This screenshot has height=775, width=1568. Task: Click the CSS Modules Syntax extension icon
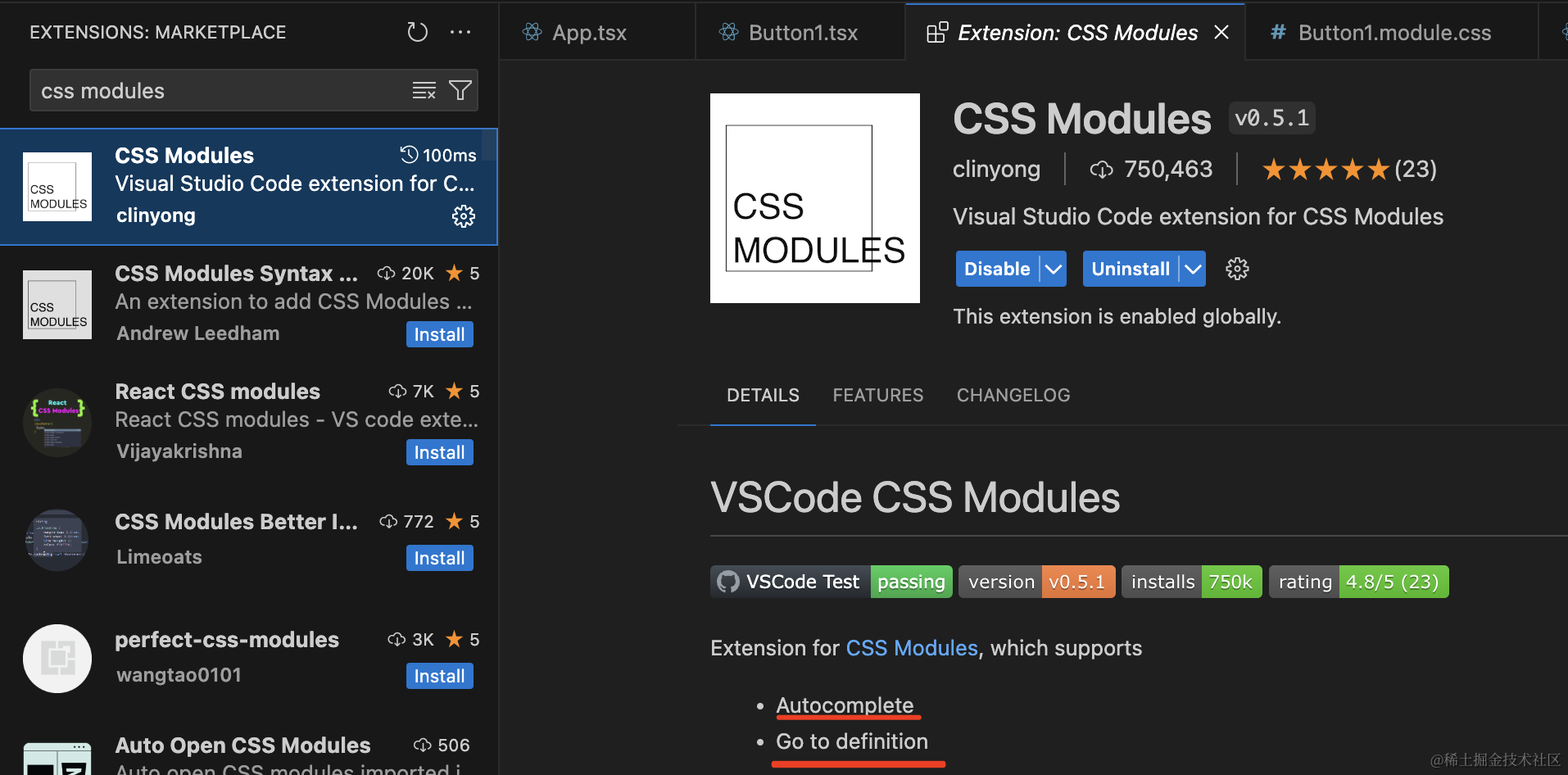click(x=57, y=305)
